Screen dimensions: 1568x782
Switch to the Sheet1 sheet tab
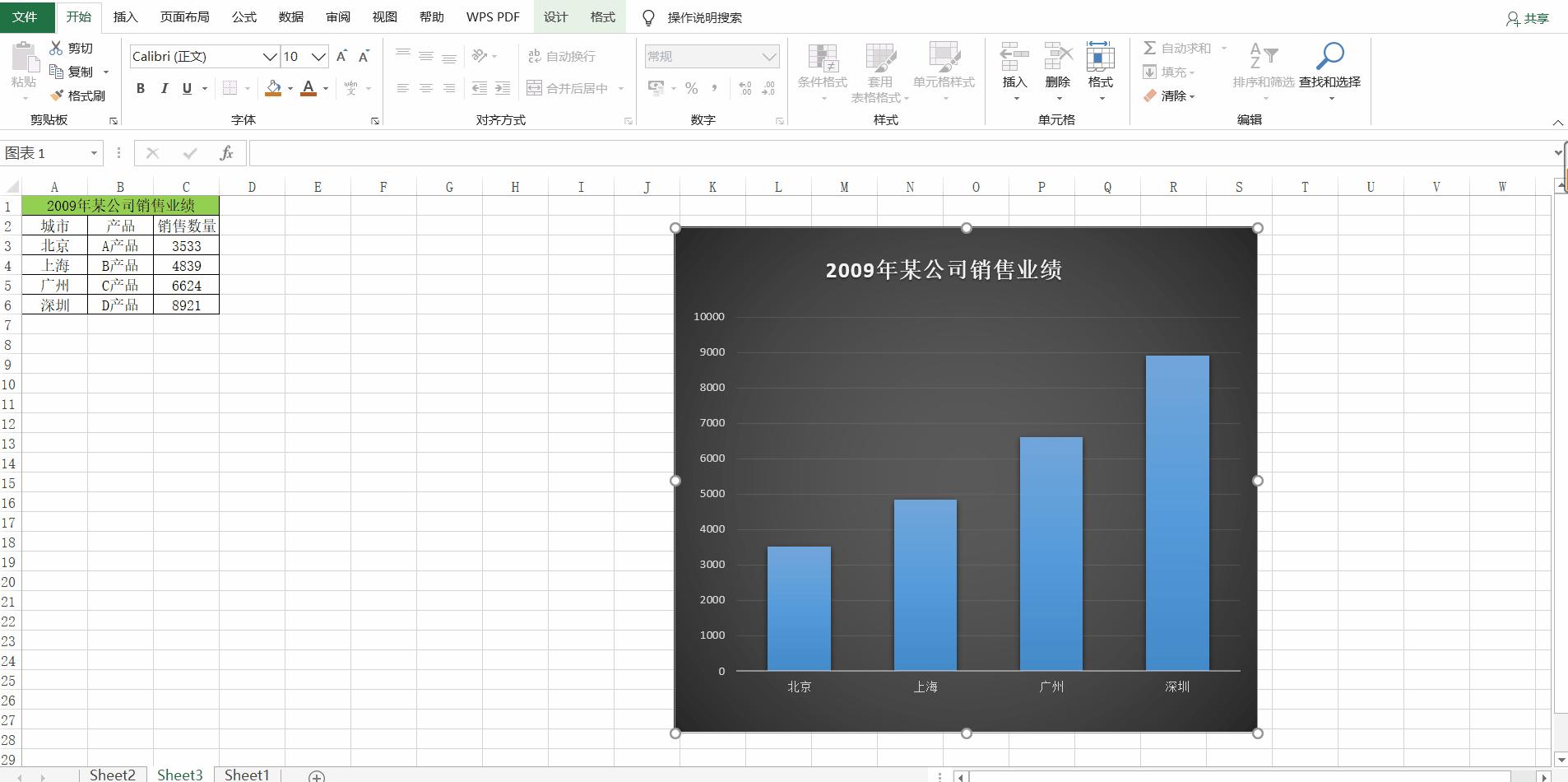pos(246,774)
